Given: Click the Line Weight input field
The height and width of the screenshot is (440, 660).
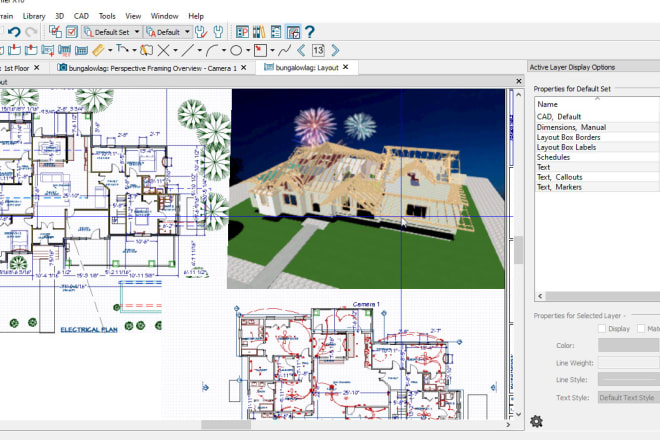Looking at the screenshot, I should [x=629, y=363].
